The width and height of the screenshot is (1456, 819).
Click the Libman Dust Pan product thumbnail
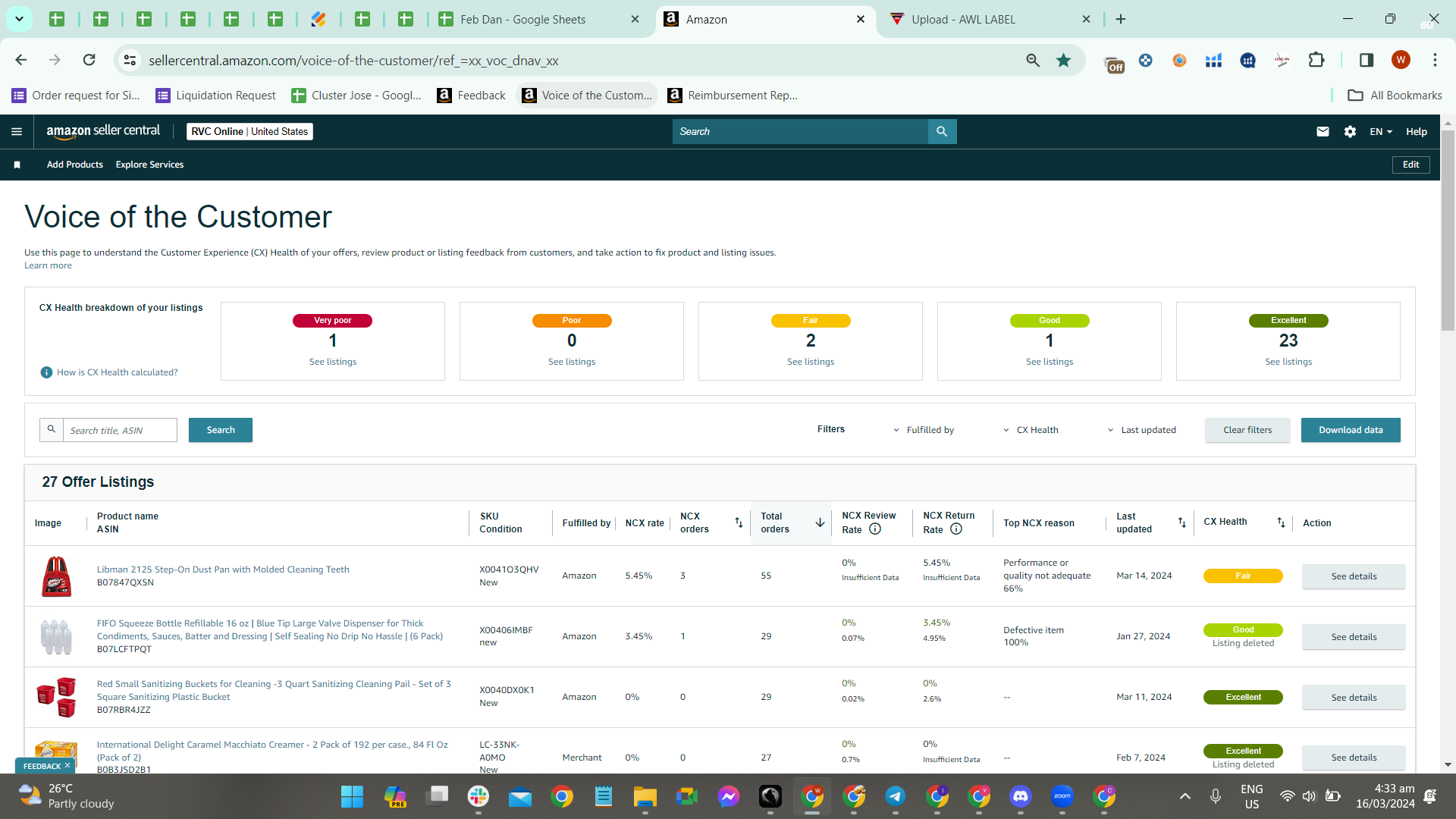click(x=56, y=576)
